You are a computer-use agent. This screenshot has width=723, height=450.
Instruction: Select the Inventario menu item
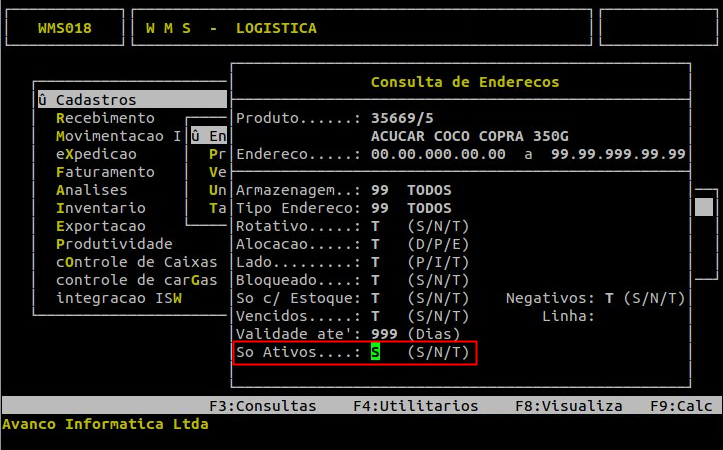[100, 208]
